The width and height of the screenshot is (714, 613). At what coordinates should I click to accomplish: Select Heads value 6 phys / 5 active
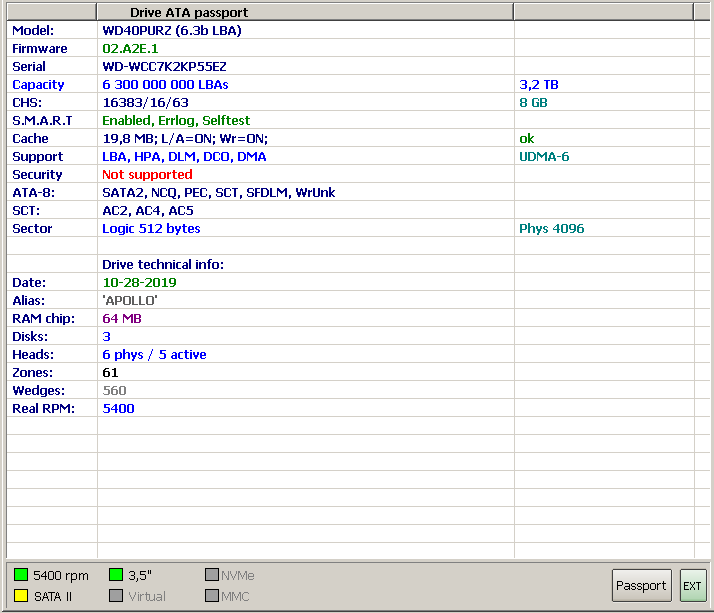(154, 354)
